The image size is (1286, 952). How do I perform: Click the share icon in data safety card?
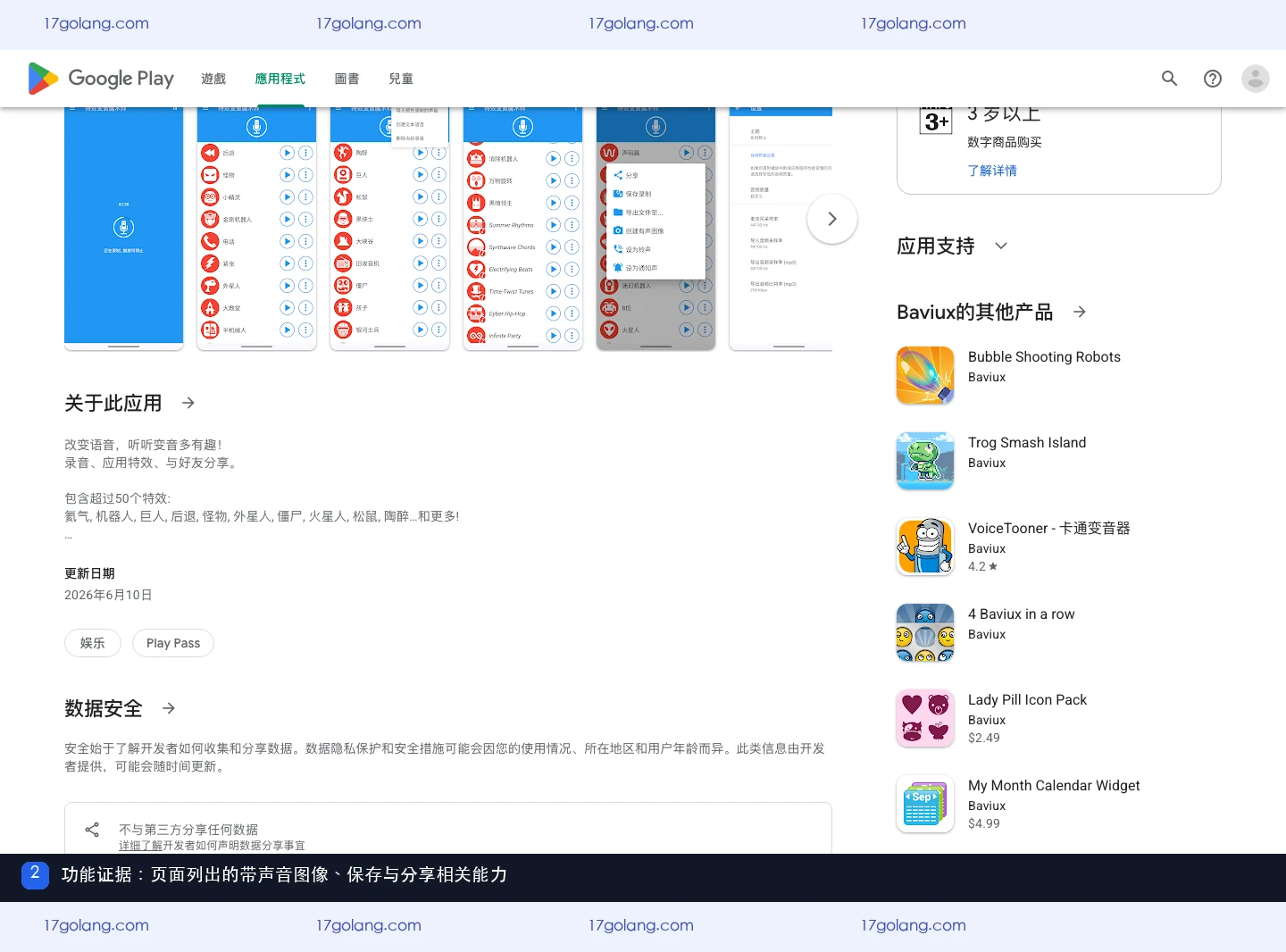[x=92, y=830]
